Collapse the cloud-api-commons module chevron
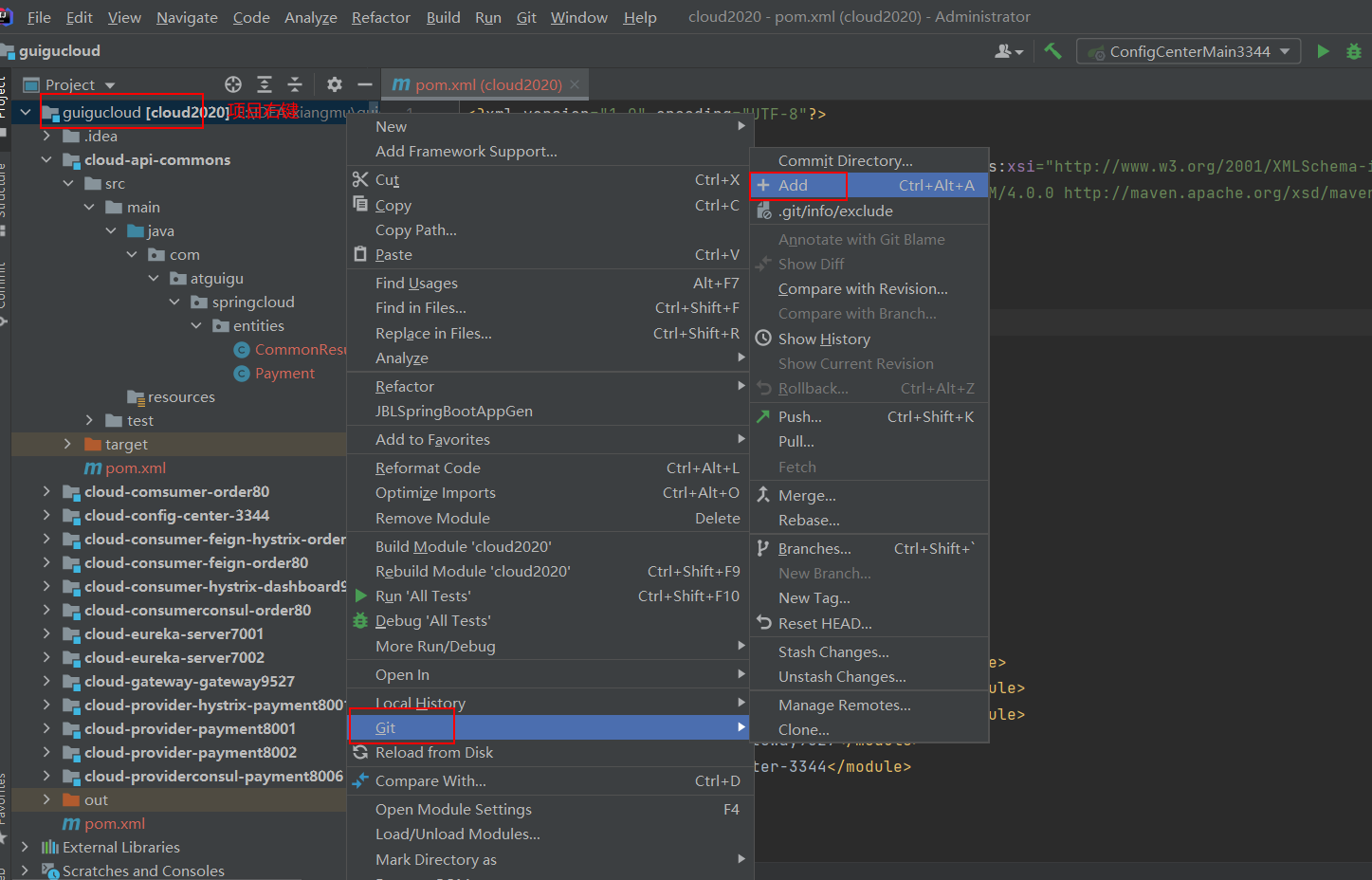 pos(46,159)
